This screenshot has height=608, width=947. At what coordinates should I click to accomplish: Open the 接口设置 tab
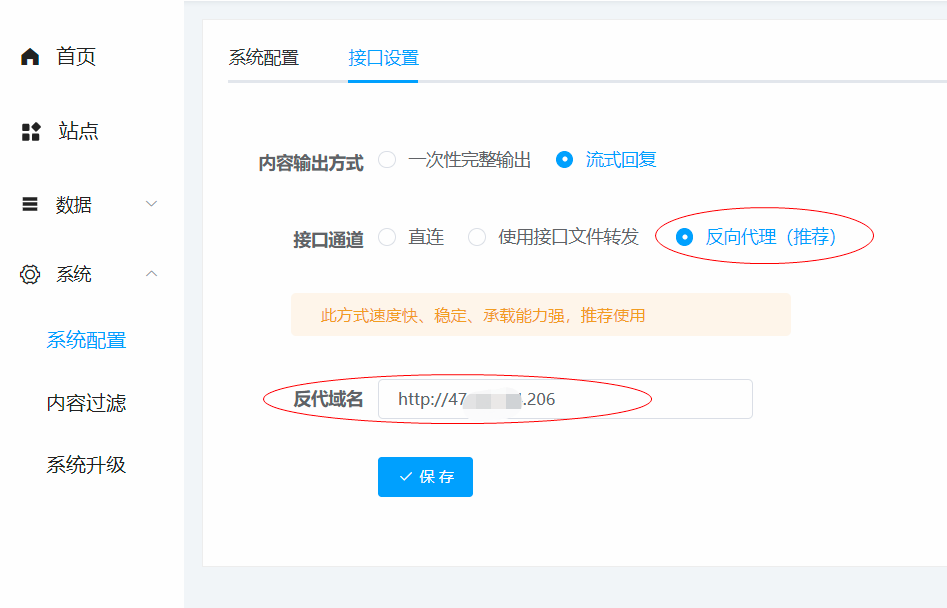383,58
